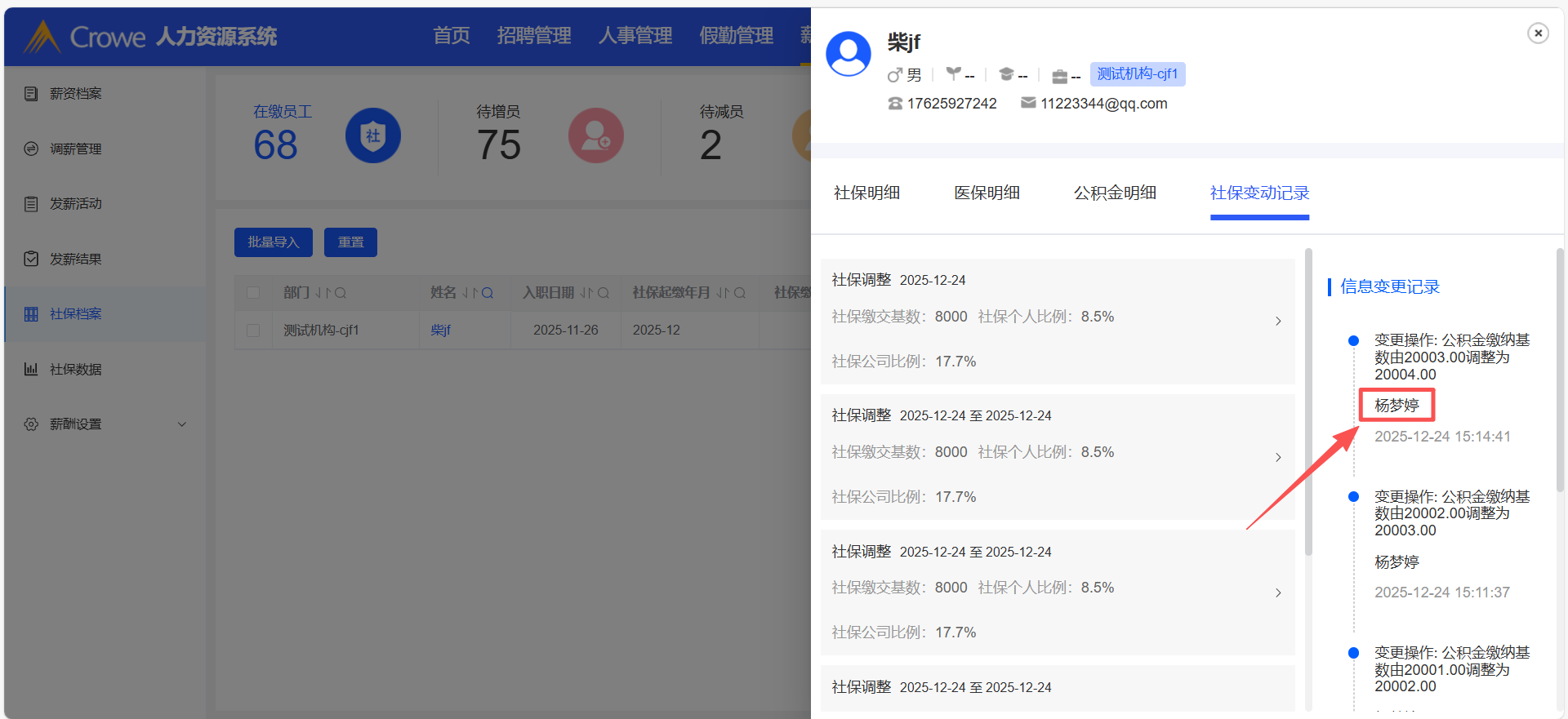Viewport: 1568px width, 719px height.
Task: Expand the second 社保调整 record arrow
Action: click(1278, 458)
